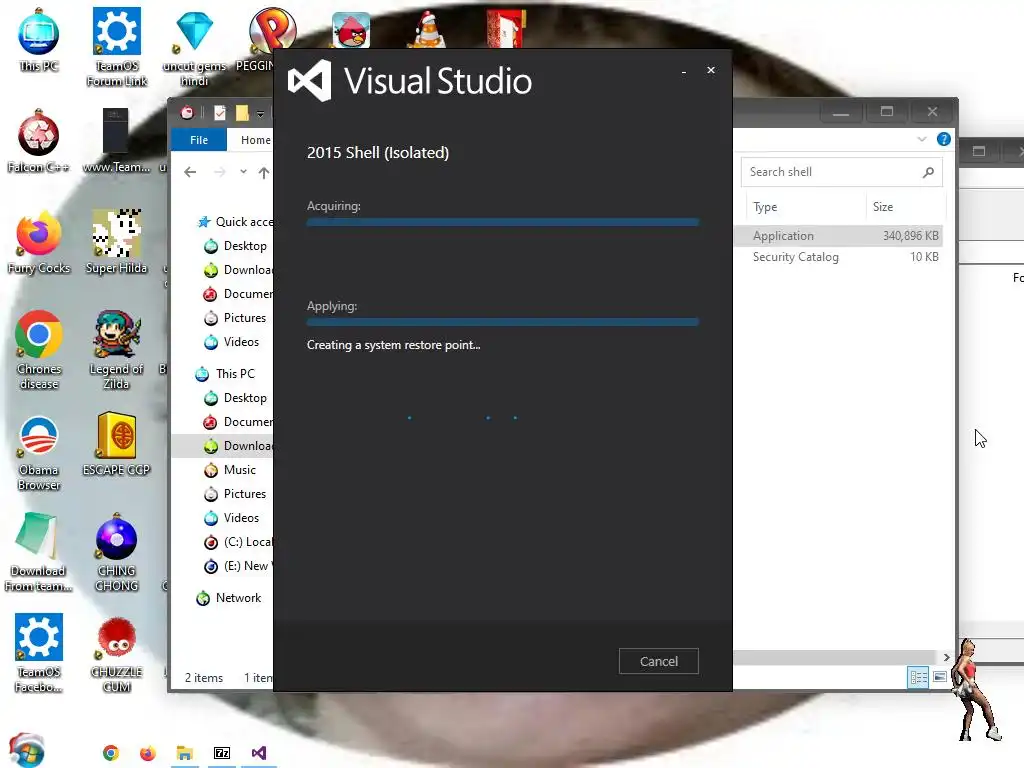The height and width of the screenshot is (768, 1024).
Task: Go up one folder level
Action: coord(263,172)
